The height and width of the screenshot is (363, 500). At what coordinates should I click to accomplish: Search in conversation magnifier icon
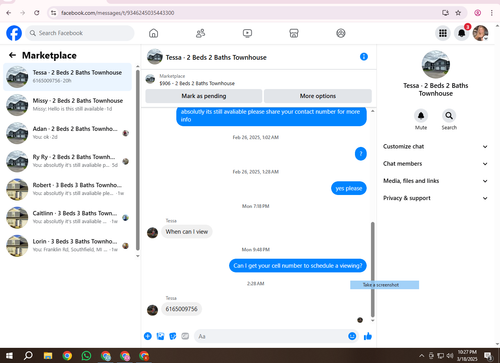click(449, 116)
